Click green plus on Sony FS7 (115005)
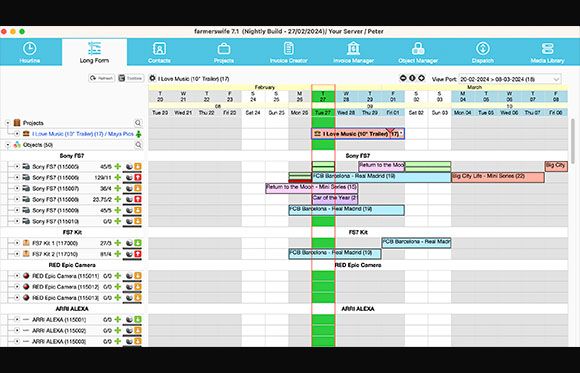The height and width of the screenshot is (373, 580). [118, 167]
